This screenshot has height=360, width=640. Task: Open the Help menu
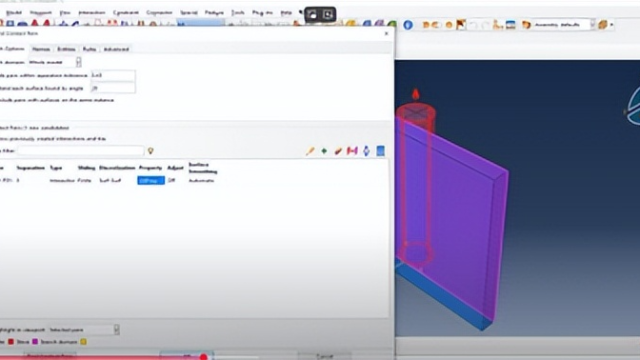pos(286,13)
